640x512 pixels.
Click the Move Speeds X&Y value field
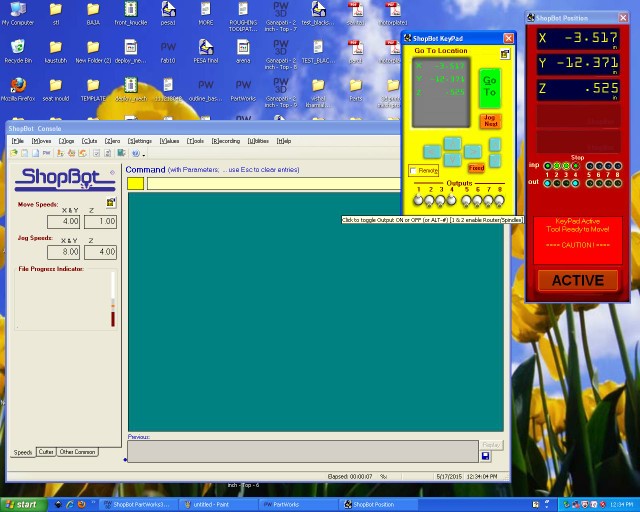pyautogui.click(x=64, y=222)
